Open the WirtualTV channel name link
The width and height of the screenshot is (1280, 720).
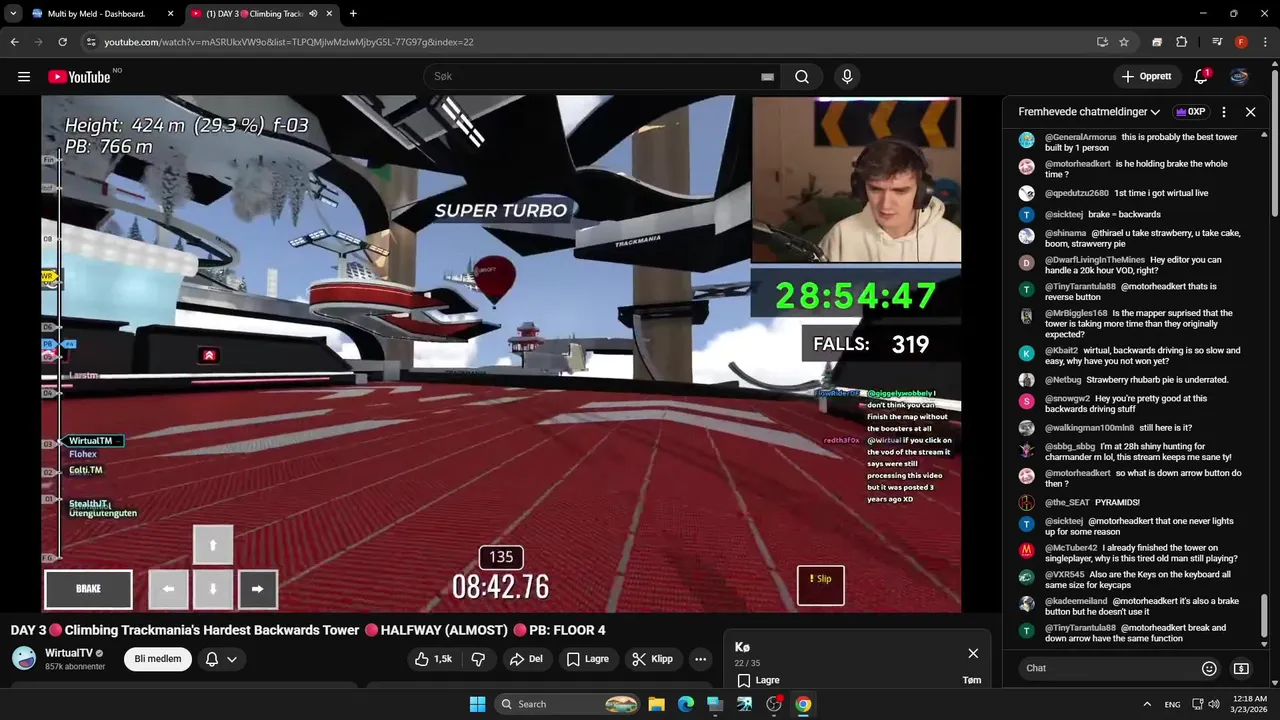pos(69,653)
